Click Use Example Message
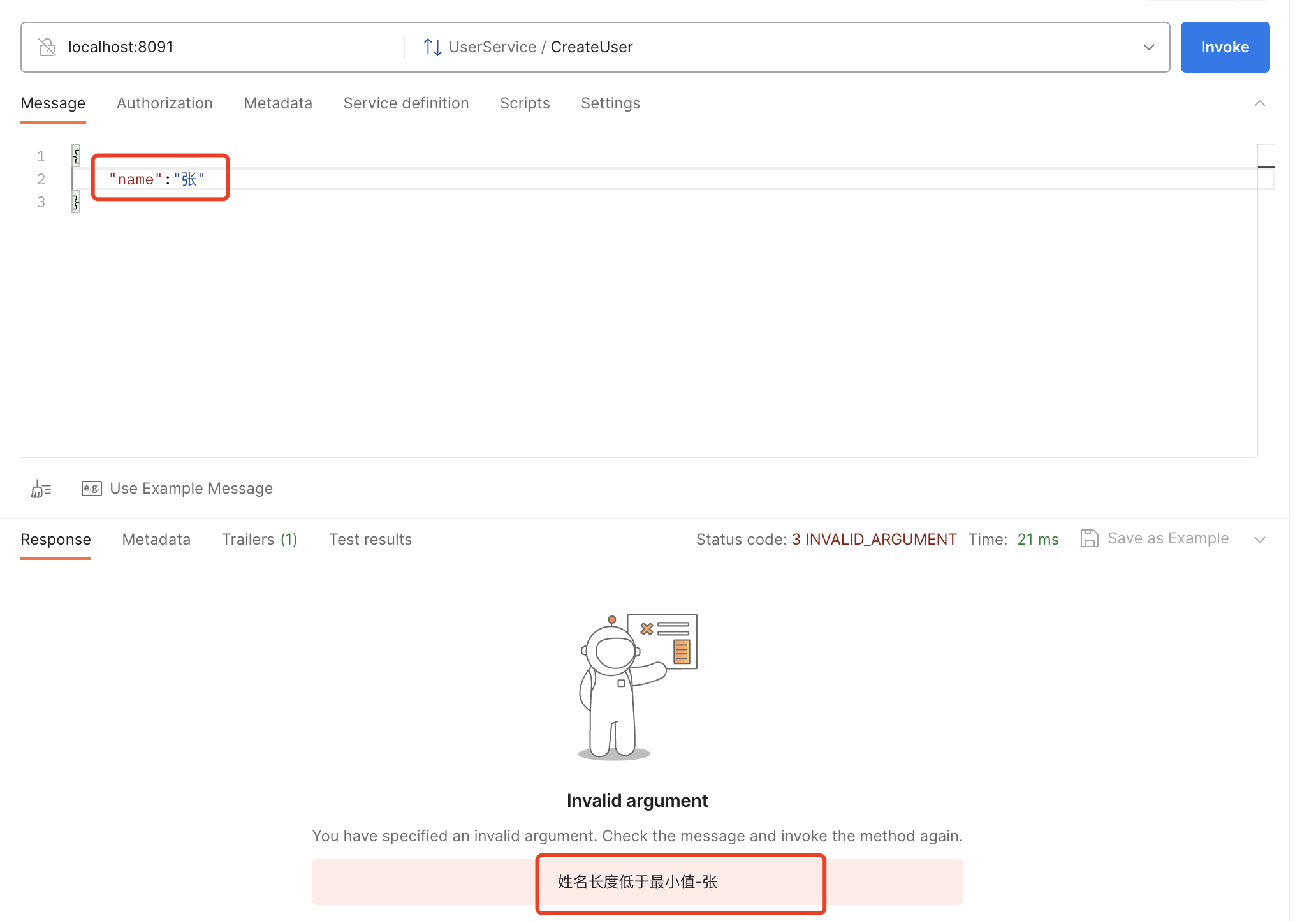 (191, 489)
